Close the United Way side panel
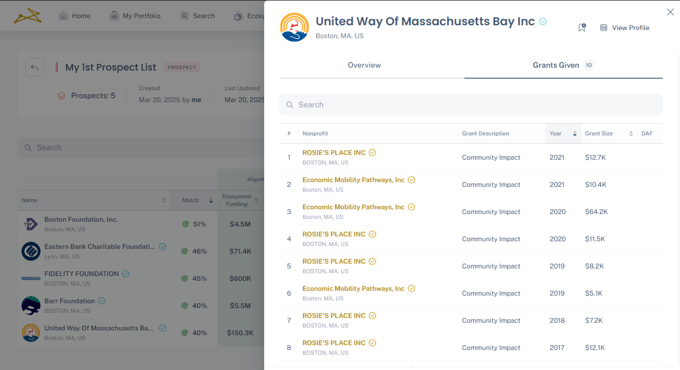The height and width of the screenshot is (370, 680). [670, 12]
